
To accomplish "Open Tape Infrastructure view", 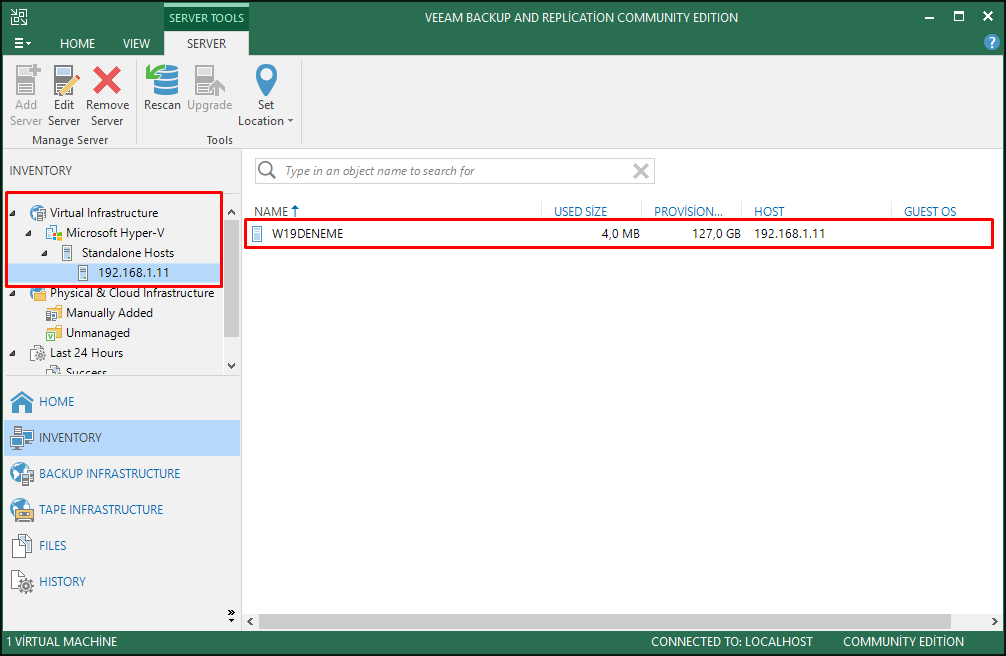I will point(101,510).
